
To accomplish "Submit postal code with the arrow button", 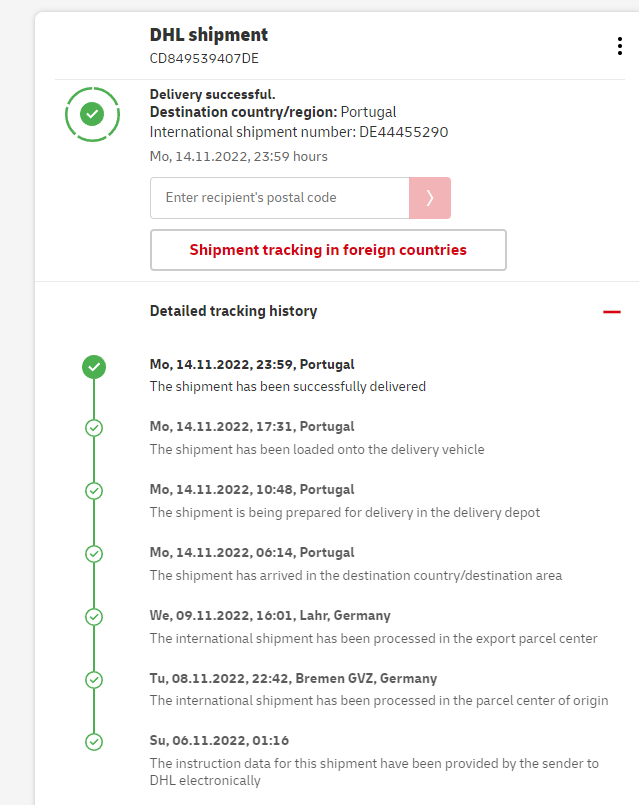I will click(430, 198).
